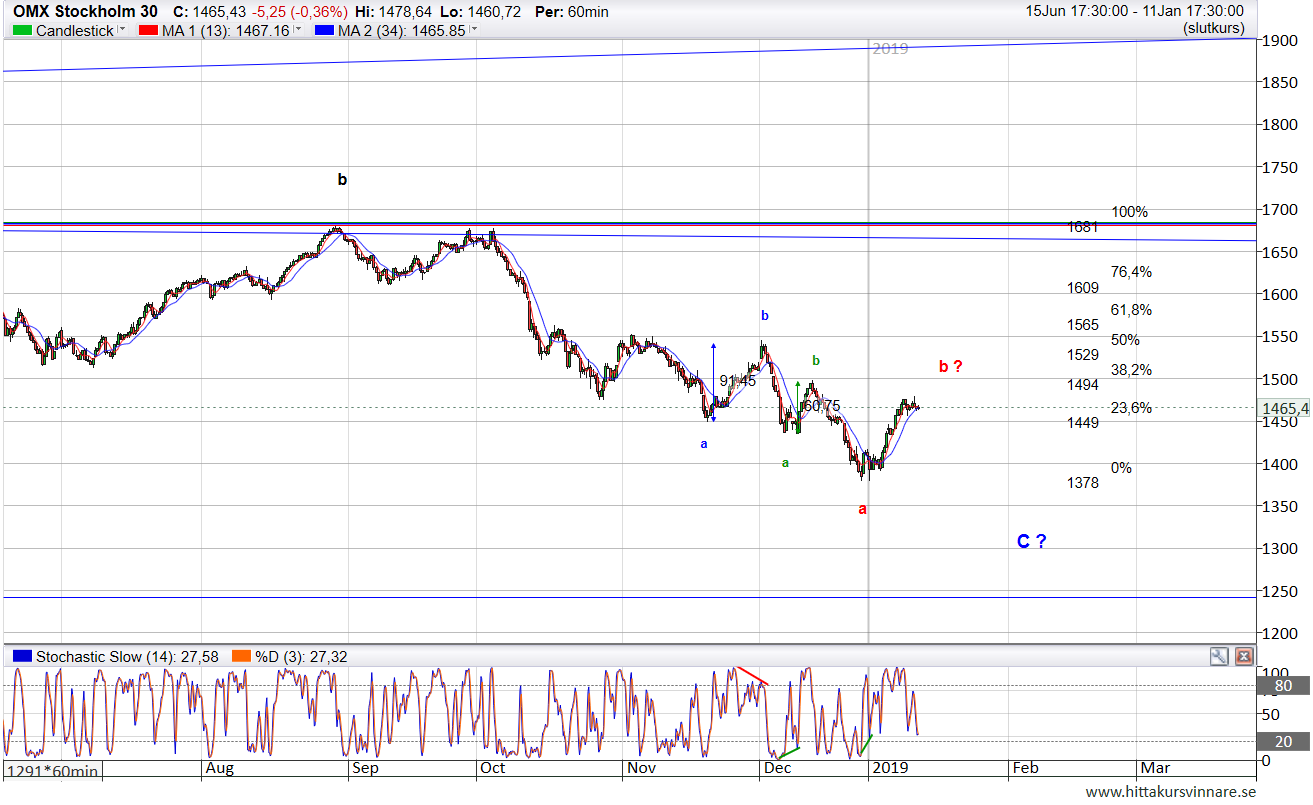Screen dimensions: 1313x805
Task: Click the blue 'C ?' annotation
Action: 1032,542
